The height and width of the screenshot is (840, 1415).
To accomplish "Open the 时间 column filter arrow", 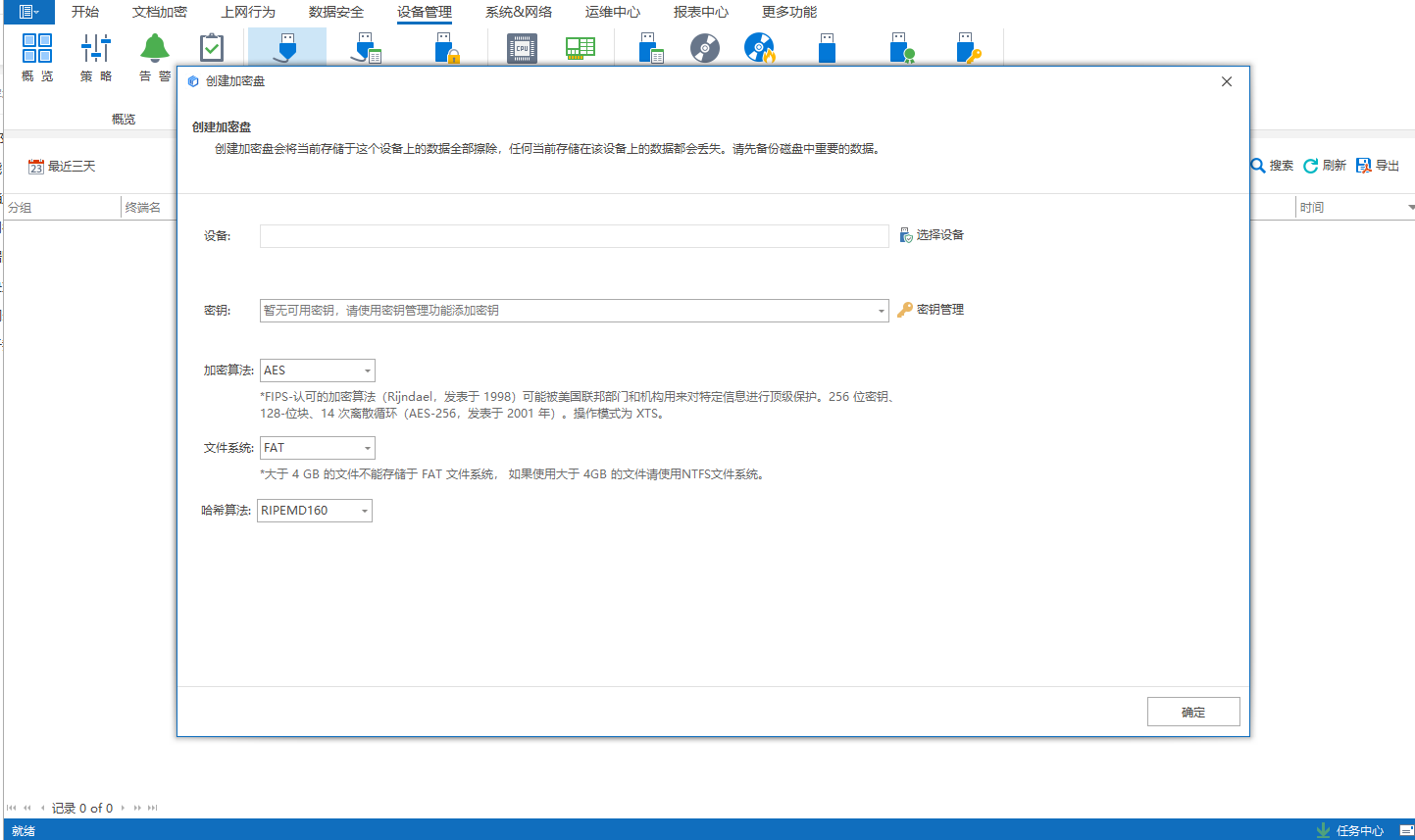I will click(1410, 208).
